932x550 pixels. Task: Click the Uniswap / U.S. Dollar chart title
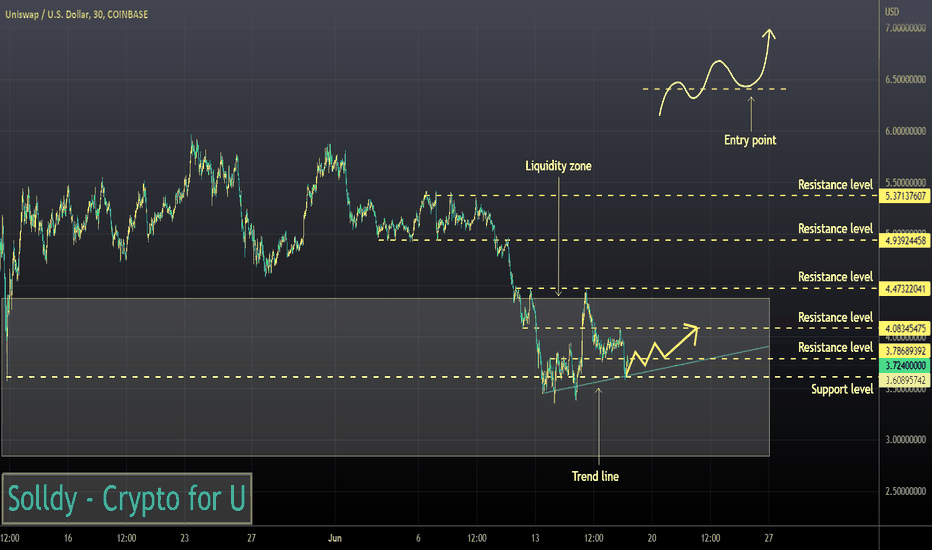[x=77, y=14]
